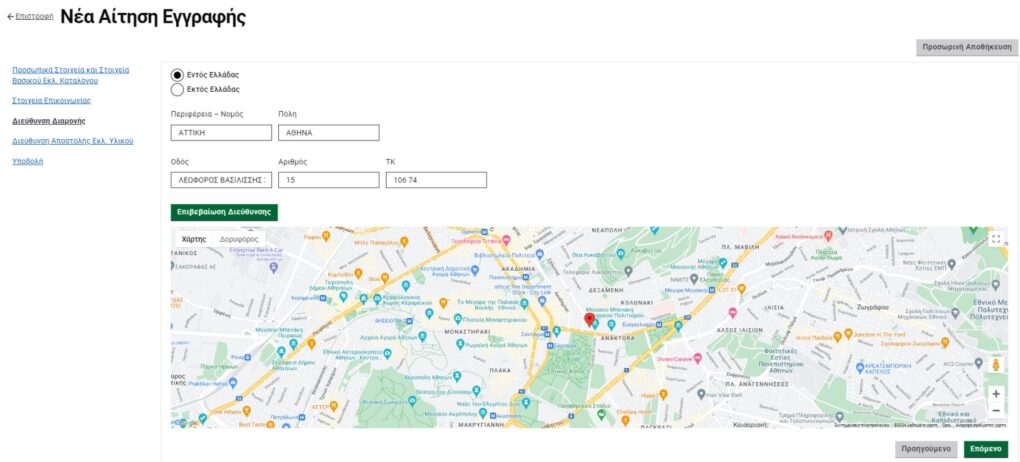Go to Στοιχεία Επικοινωνίας step
Image resolution: width=1020 pixels, height=462 pixels.
(x=51, y=100)
